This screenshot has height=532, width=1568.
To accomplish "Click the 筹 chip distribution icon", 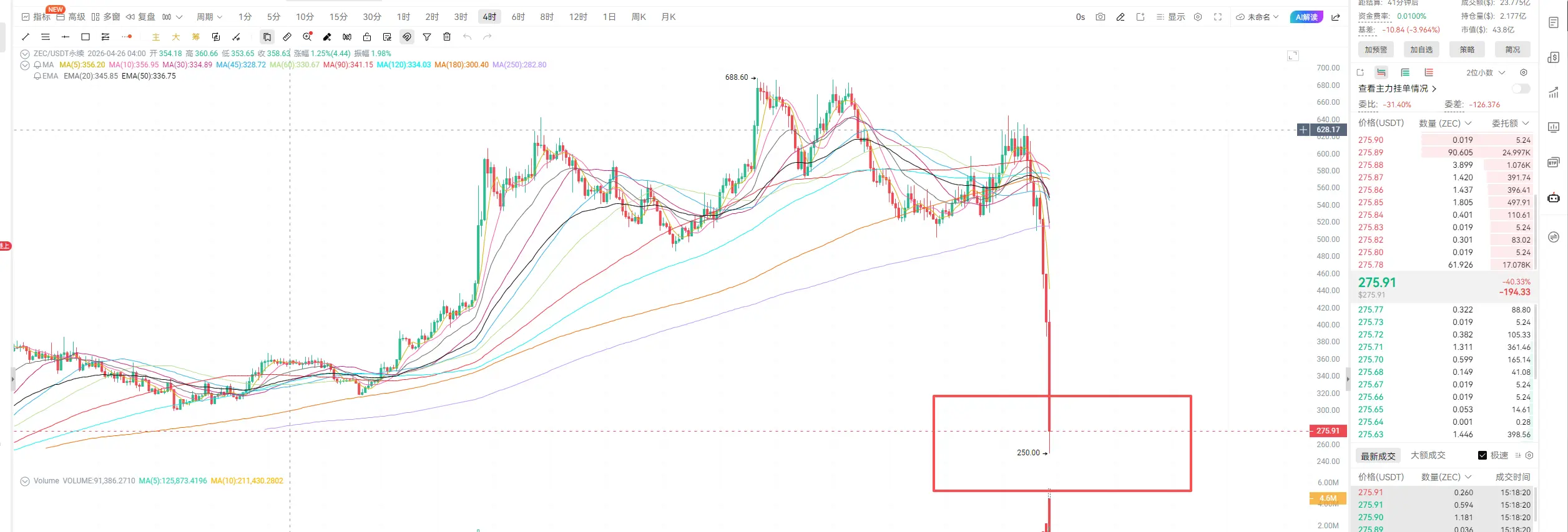I will pyautogui.click(x=196, y=37).
